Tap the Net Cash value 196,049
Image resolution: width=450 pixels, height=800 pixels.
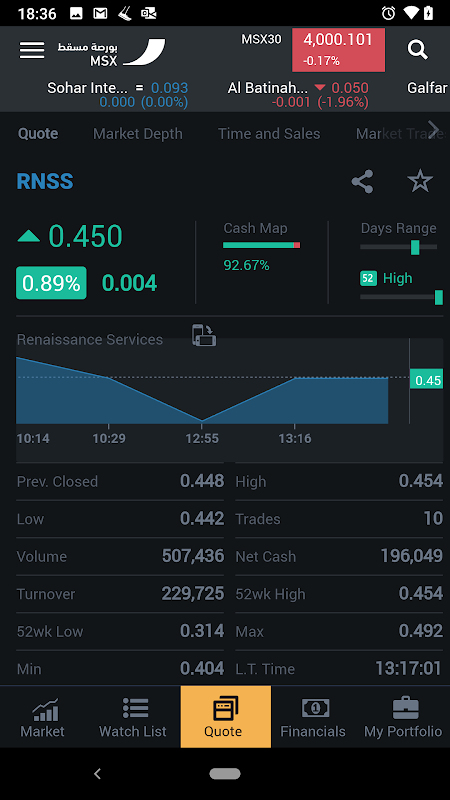coord(412,556)
